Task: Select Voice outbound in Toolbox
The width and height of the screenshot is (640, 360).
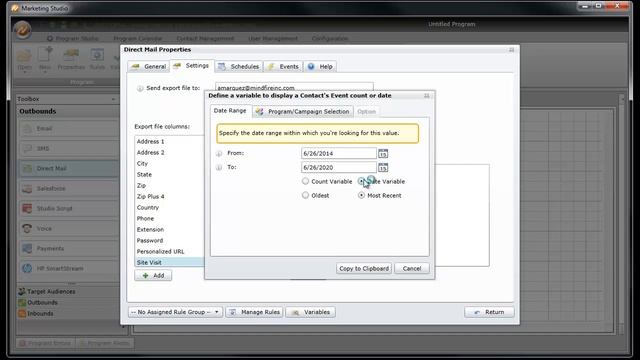Action: [69, 229]
